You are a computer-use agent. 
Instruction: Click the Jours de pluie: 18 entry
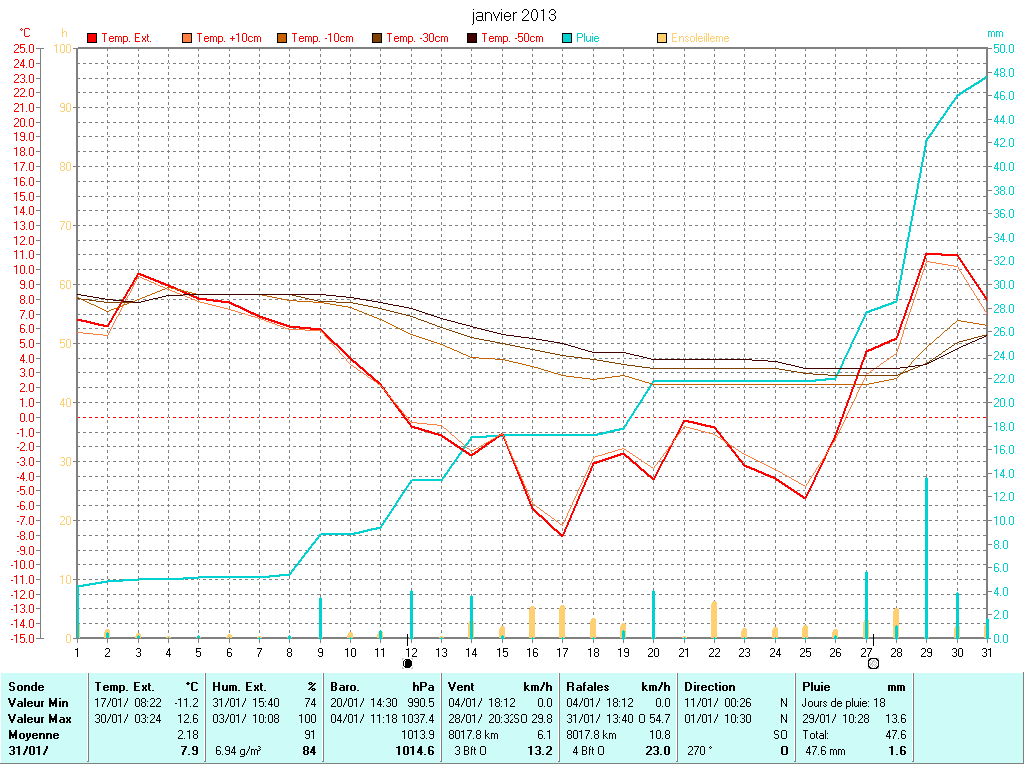point(840,703)
